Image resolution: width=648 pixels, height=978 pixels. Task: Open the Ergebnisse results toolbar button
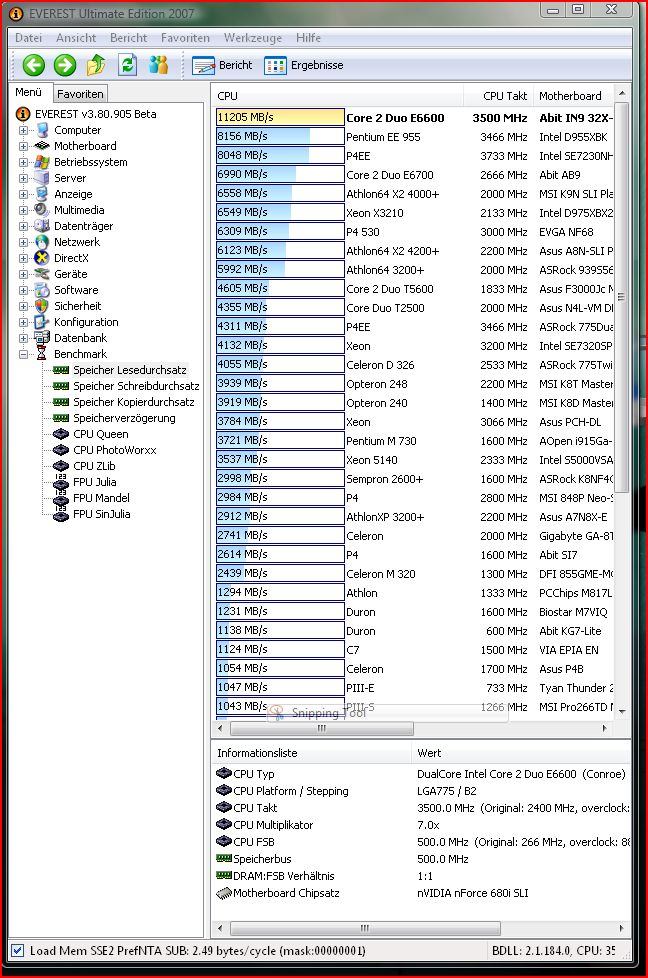click(x=304, y=65)
